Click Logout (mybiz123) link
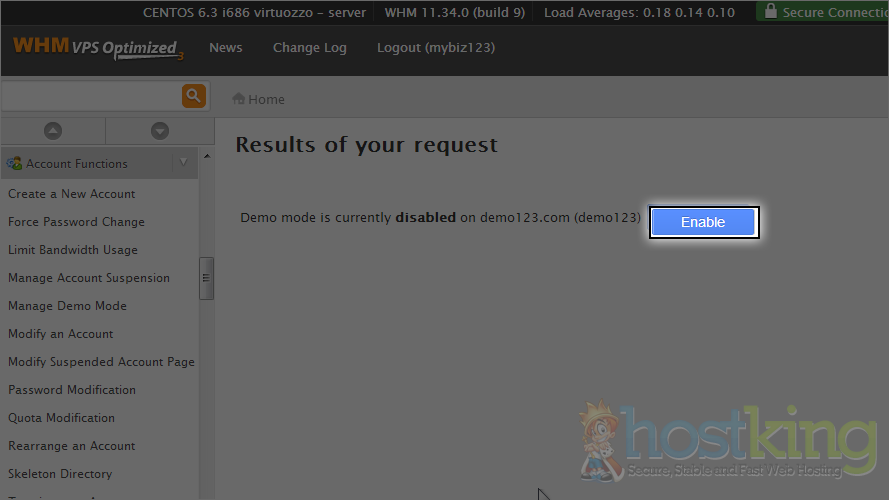The height and width of the screenshot is (500, 889). coord(436,48)
